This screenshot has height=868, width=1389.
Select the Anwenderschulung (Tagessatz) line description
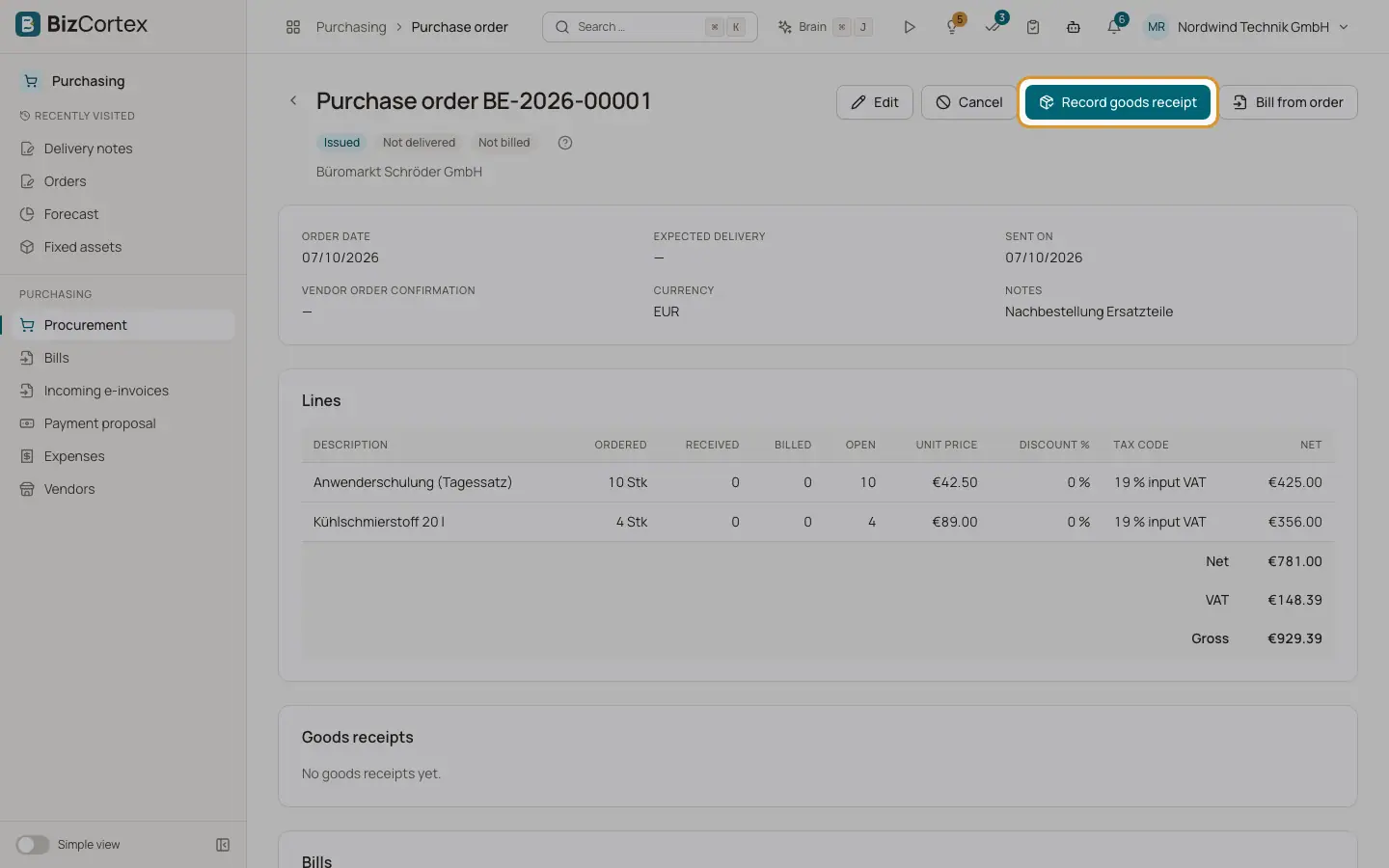413,482
